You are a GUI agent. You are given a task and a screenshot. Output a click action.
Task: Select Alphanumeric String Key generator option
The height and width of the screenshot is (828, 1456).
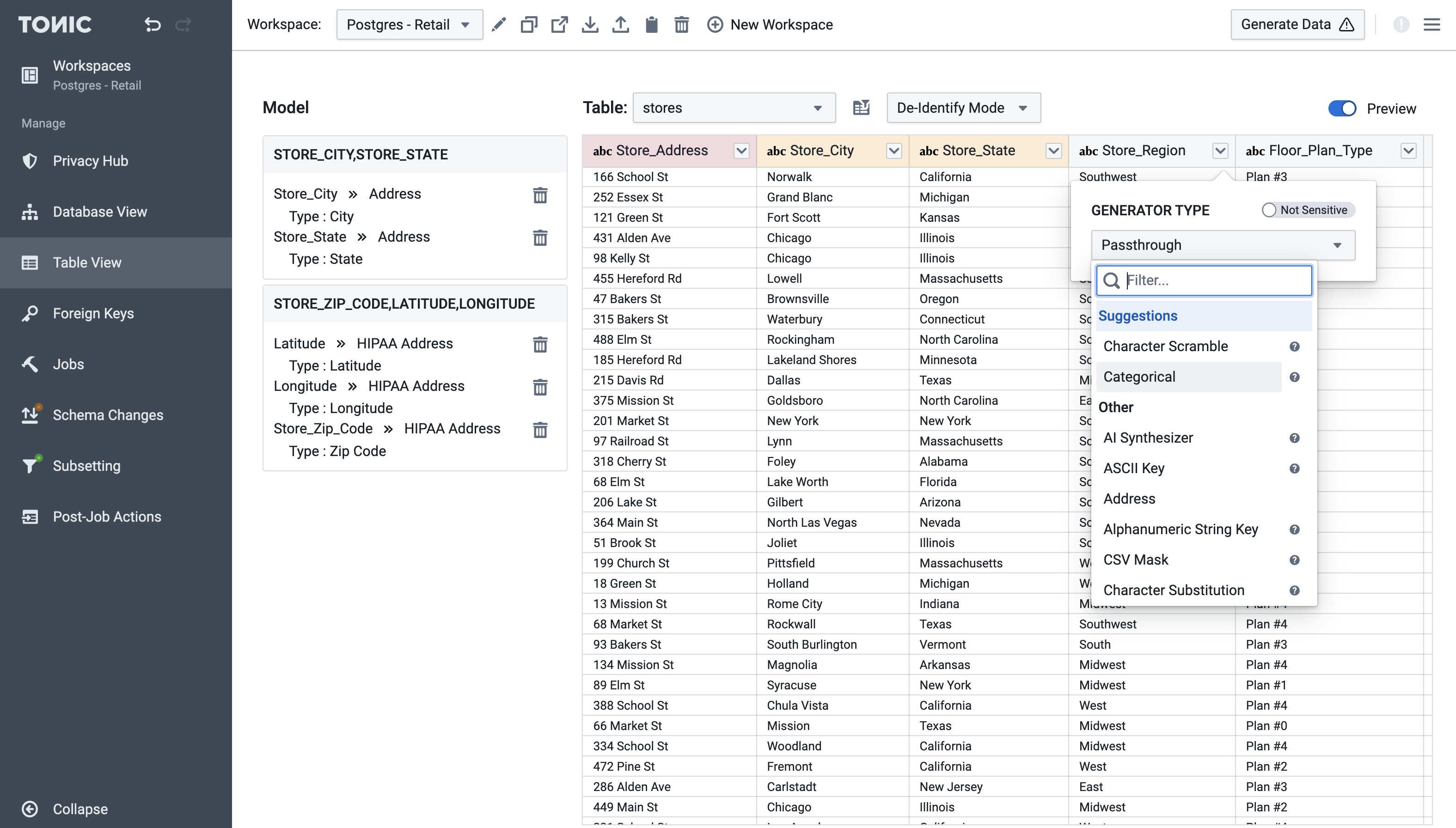point(1189,530)
